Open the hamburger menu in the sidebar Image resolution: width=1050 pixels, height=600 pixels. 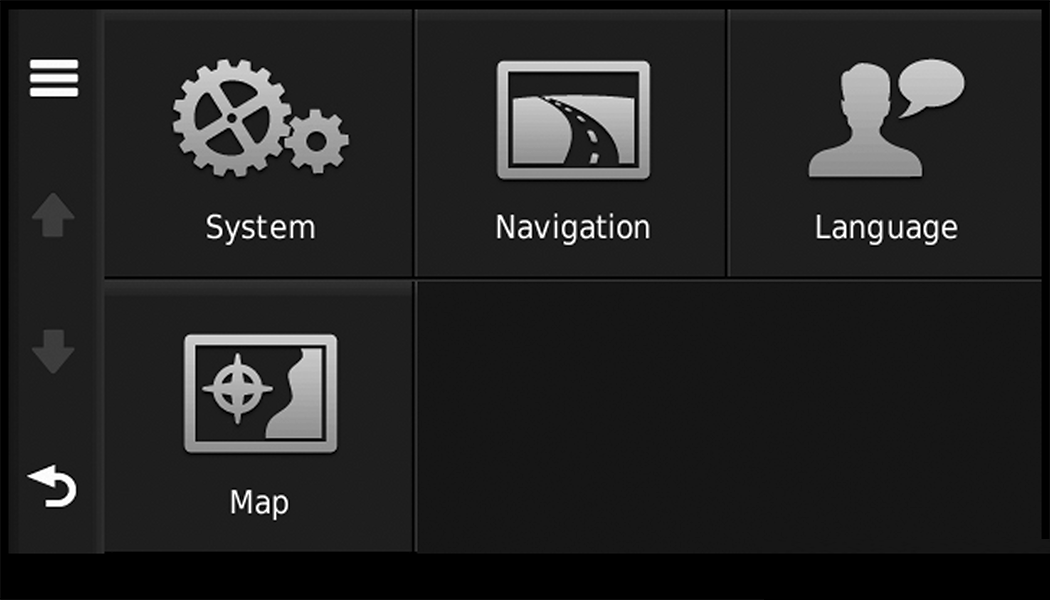coord(54,78)
